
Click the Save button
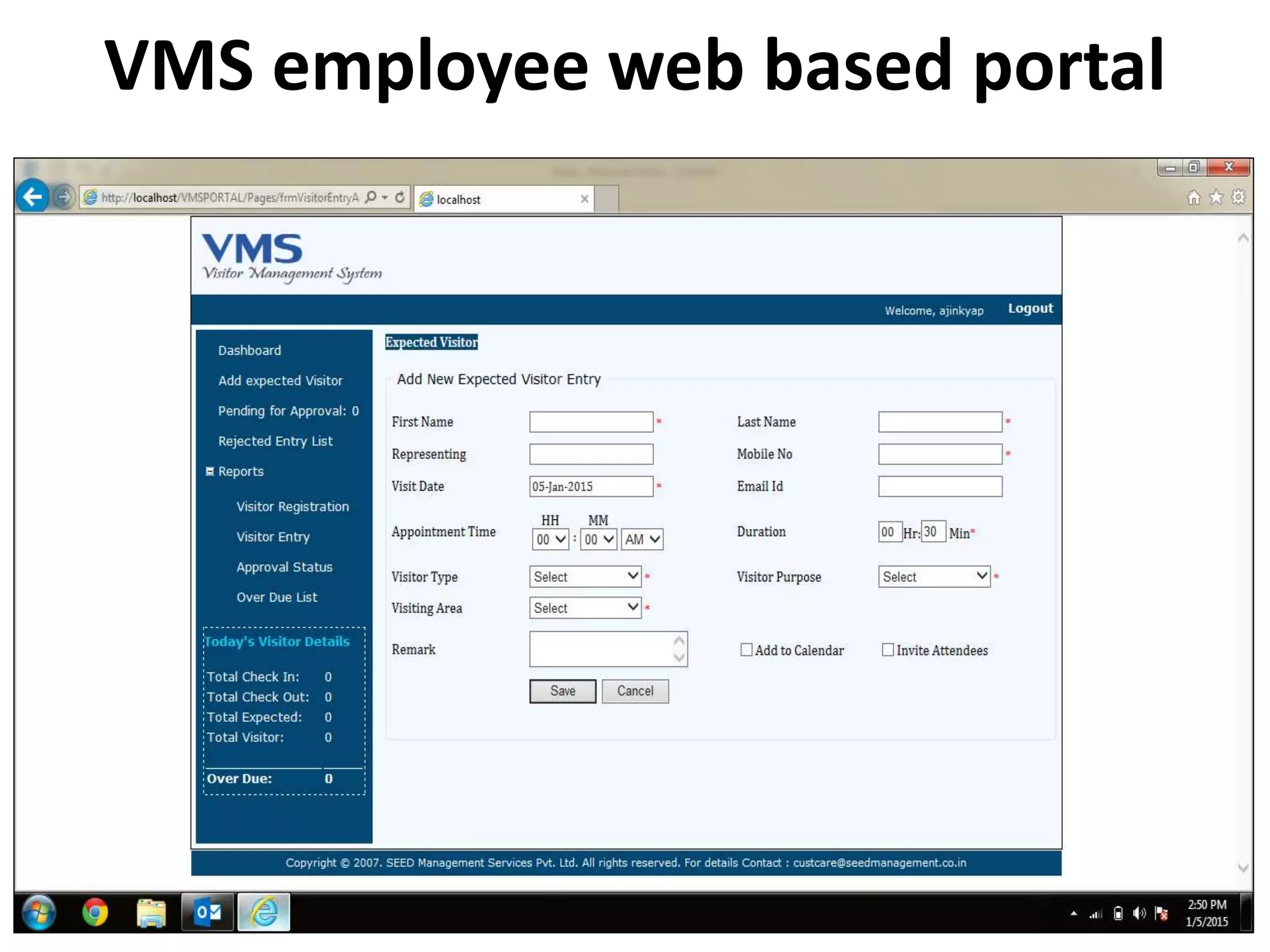coord(562,691)
